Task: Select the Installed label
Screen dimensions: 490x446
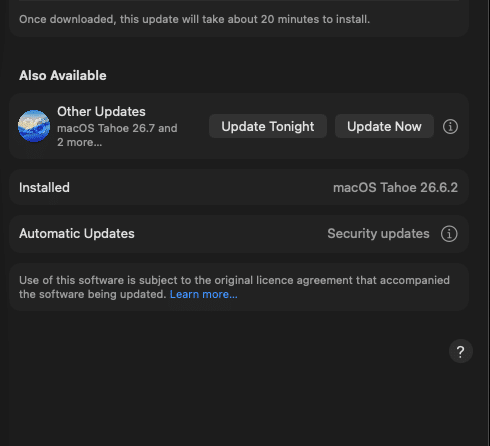Action: click(x=44, y=187)
